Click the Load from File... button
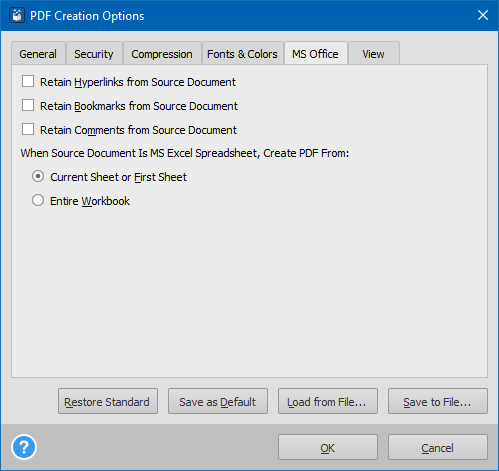499x471 pixels. [328, 401]
